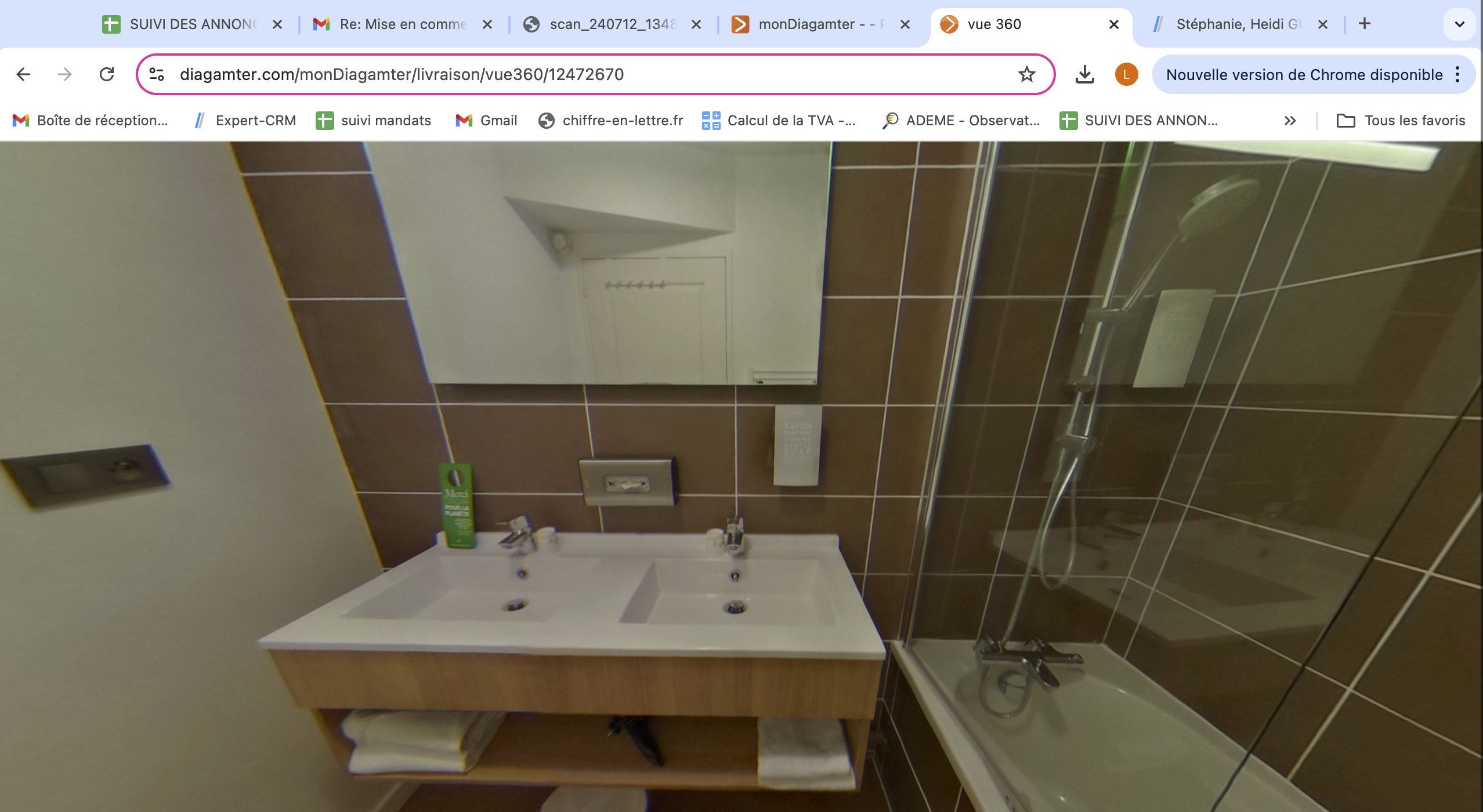The width and height of the screenshot is (1483, 812).
Task: Show hidden bookmarks with double chevron
Action: pyautogui.click(x=1290, y=121)
